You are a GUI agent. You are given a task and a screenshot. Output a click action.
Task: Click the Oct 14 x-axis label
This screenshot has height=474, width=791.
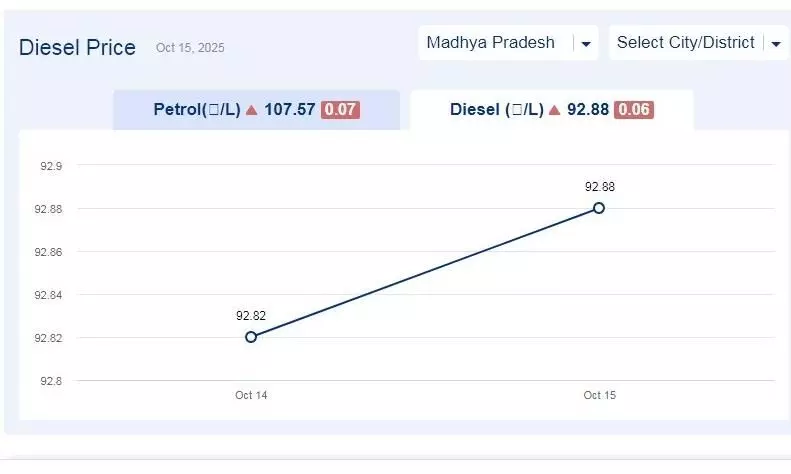click(x=251, y=395)
